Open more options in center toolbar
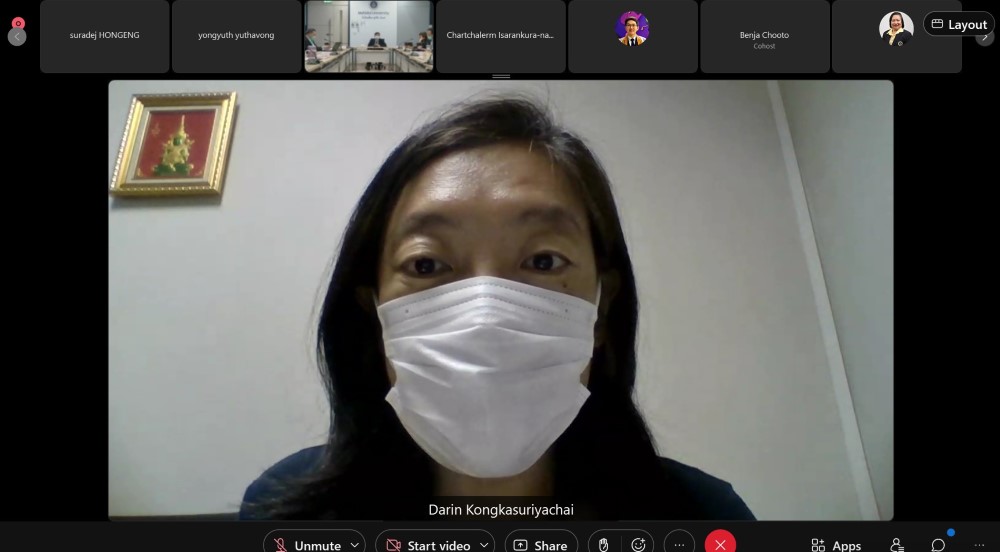Viewport: 1000px width, 552px height. point(679,544)
